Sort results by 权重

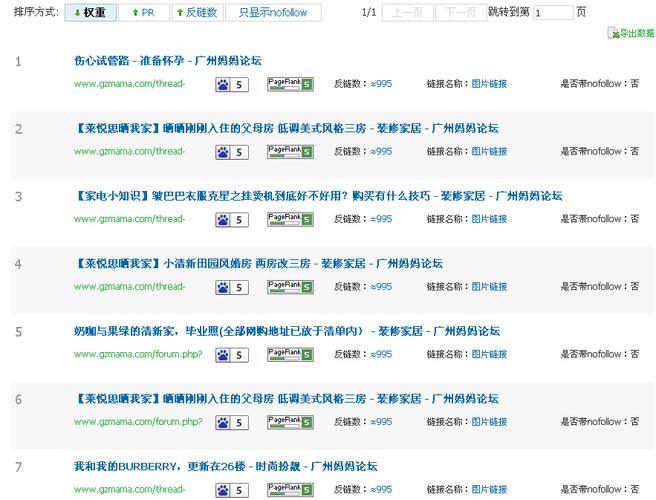tap(90, 13)
